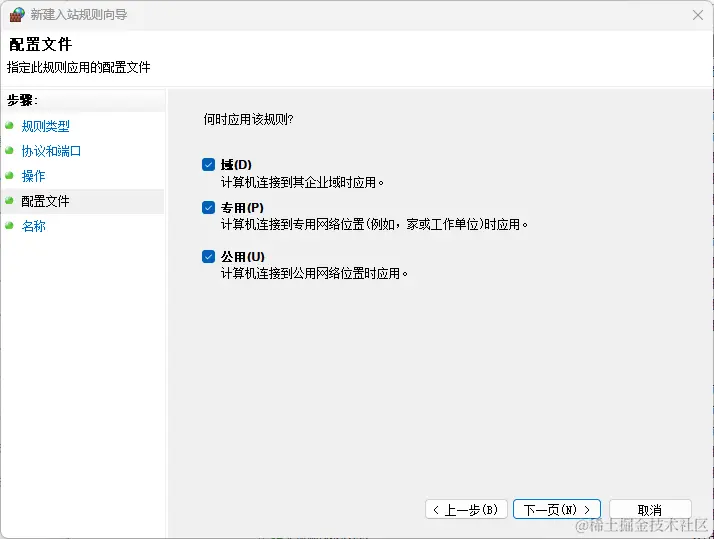The height and width of the screenshot is (539, 714).
Task: Click green bullet beside 名称
Action: [9, 225]
